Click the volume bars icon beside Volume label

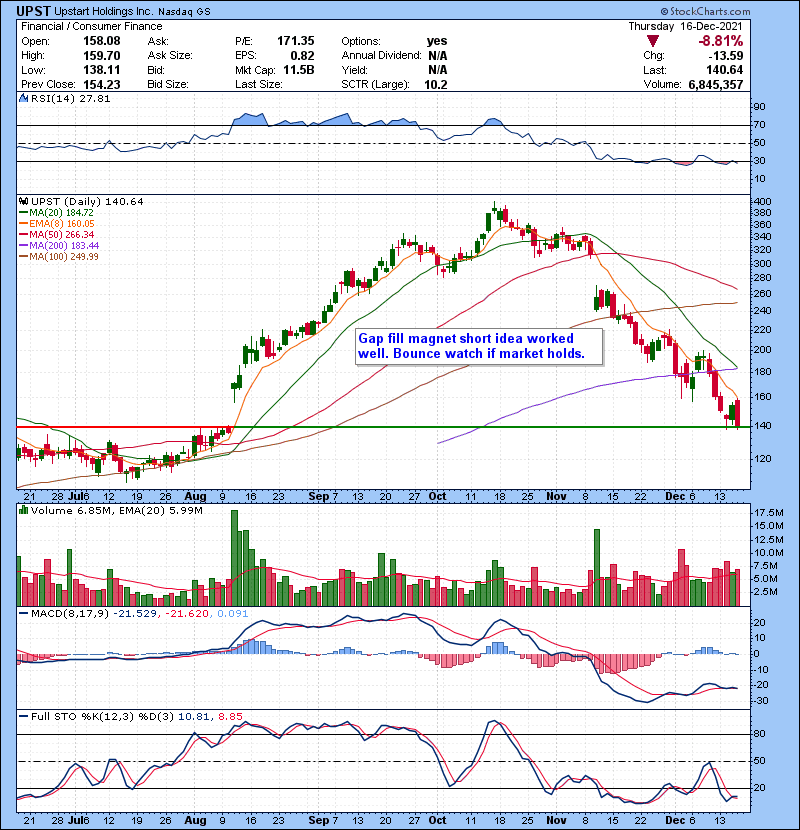pos(23,510)
